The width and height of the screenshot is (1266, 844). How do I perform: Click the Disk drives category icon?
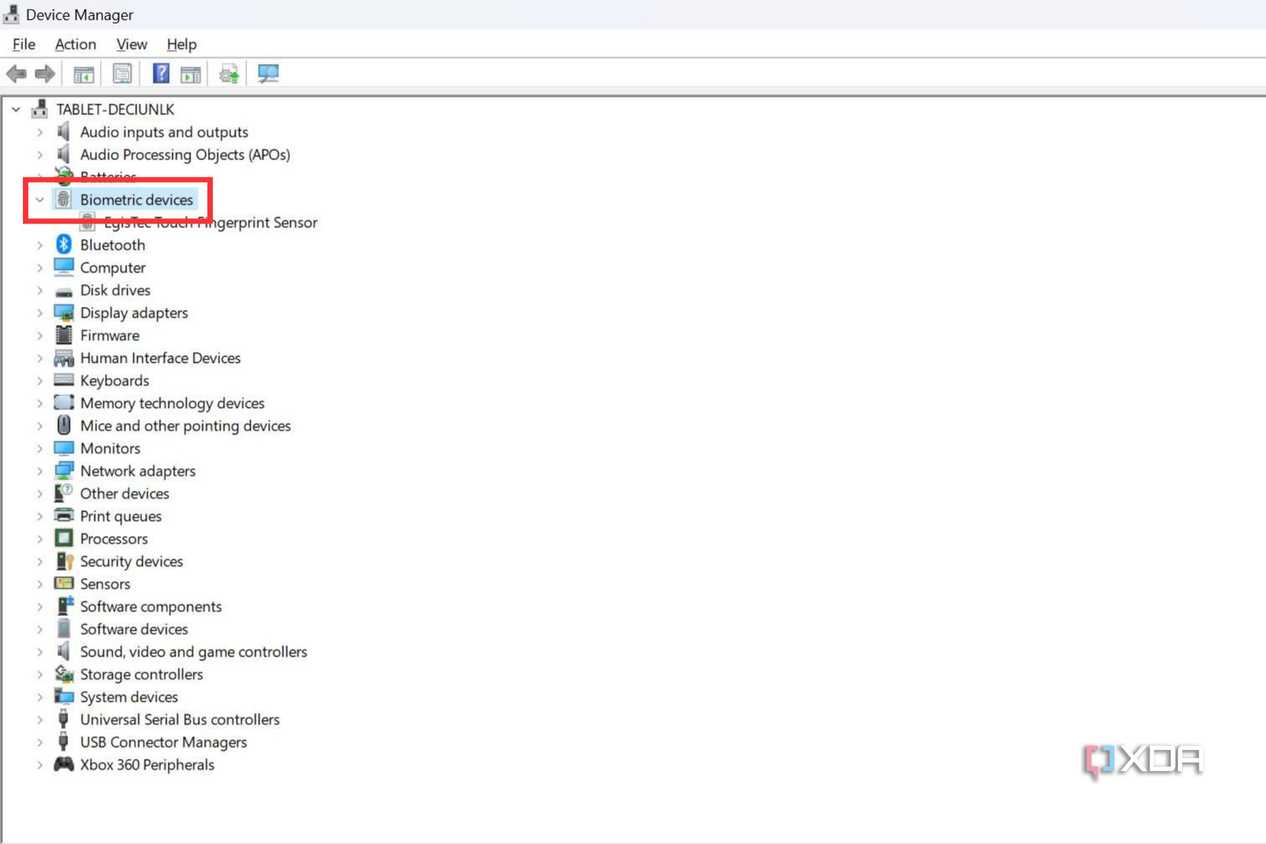64,290
